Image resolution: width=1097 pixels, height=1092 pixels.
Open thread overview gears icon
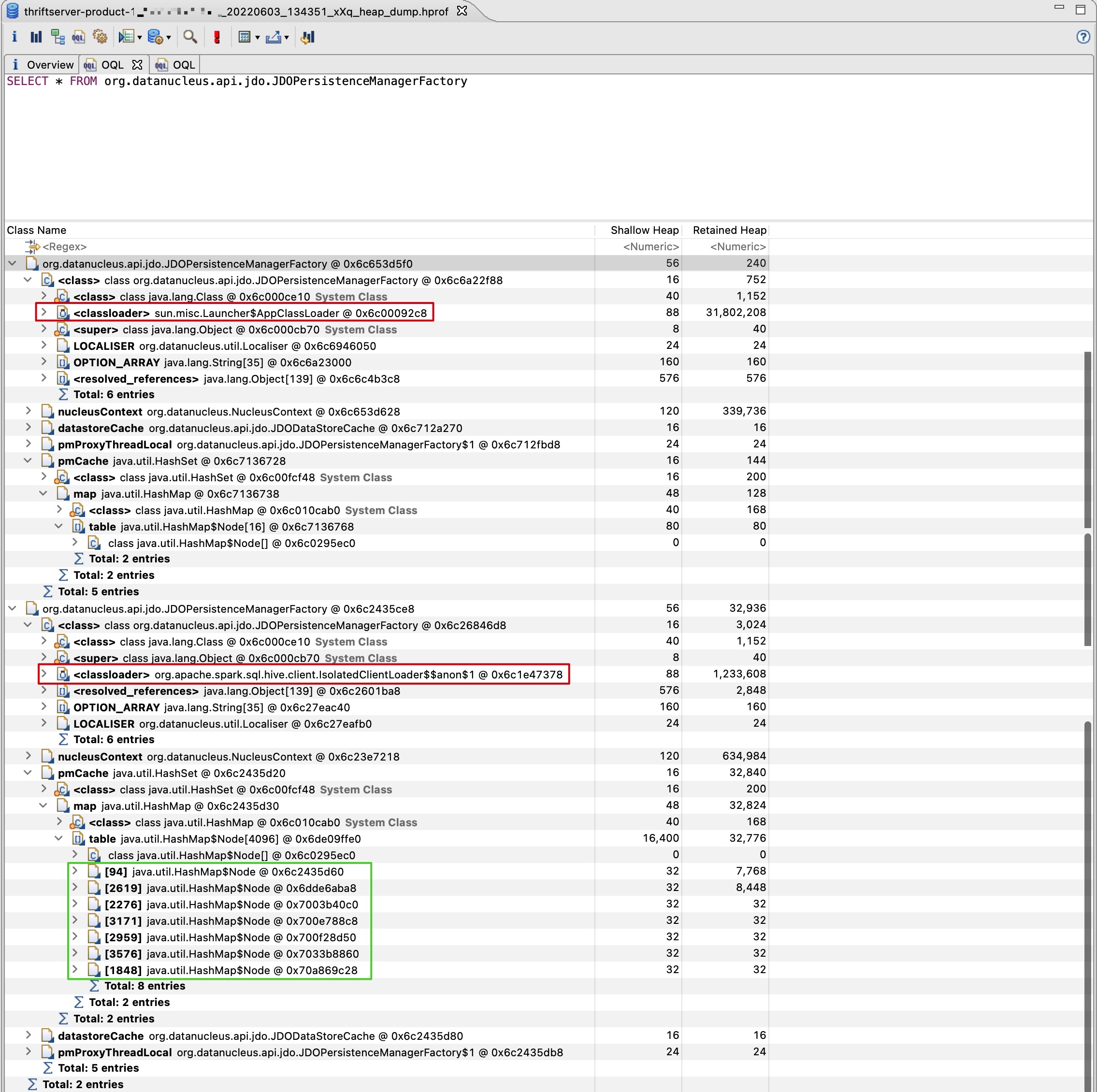pyautogui.click(x=100, y=38)
